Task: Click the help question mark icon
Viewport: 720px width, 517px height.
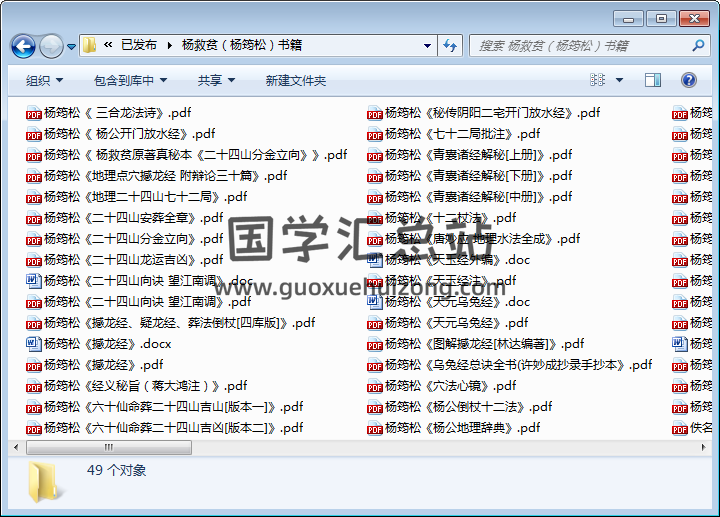Action: coord(688,80)
